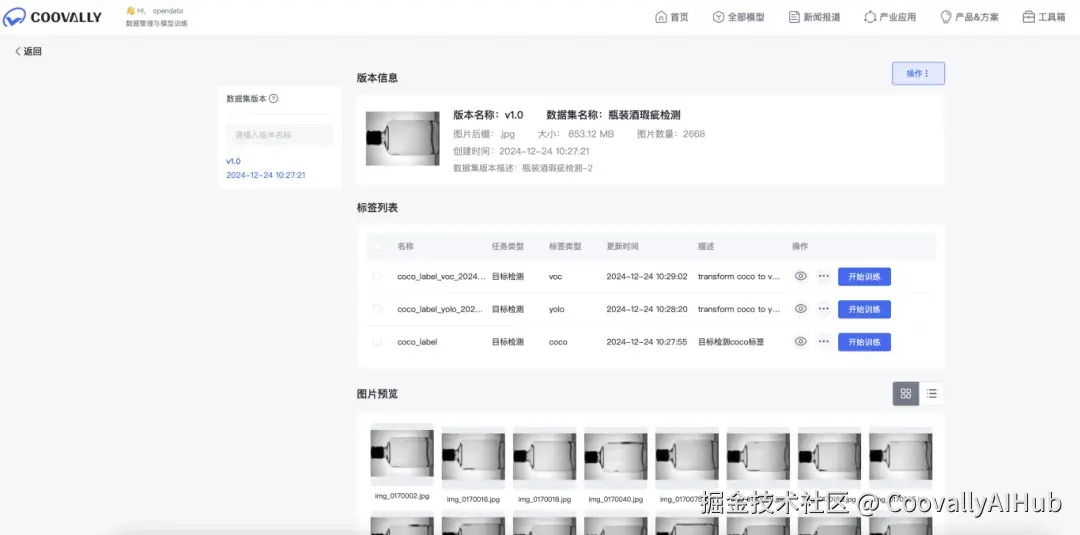1080x535 pixels.
Task: Click the 目标检测coco标签 description cell
Action: click(731, 342)
